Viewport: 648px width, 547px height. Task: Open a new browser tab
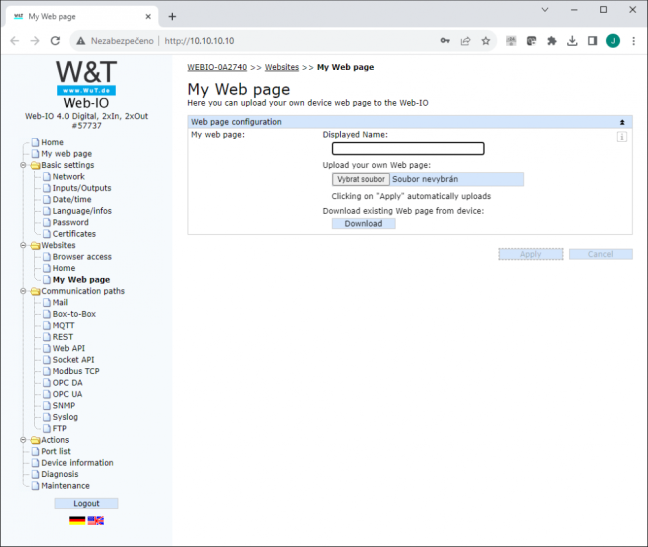pyautogui.click(x=172, y=17)
